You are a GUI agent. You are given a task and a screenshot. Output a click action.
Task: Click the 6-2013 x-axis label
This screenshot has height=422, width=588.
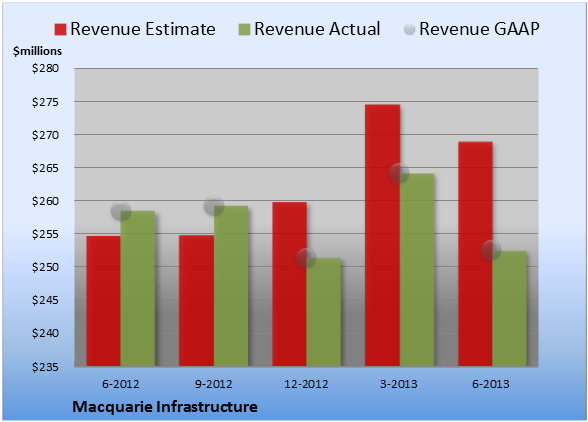491,384
